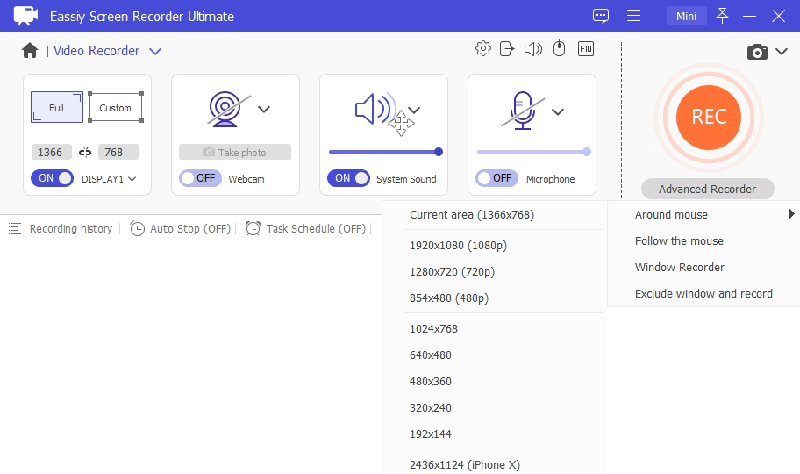The image size is (800, 474).
Task: Select Current area (1366x768)
Action: click(472, 215)
